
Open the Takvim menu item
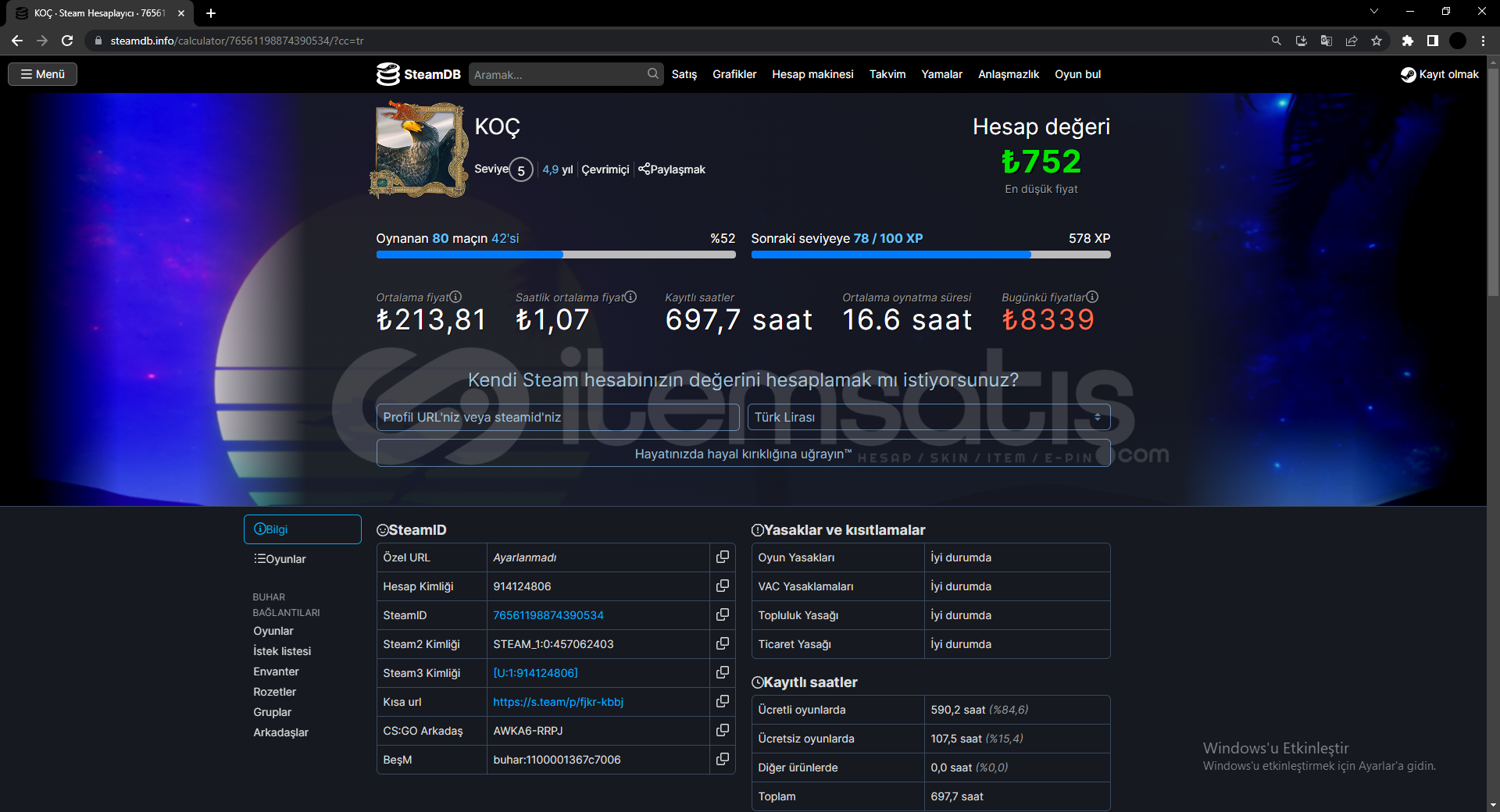(x=887, y=74)
